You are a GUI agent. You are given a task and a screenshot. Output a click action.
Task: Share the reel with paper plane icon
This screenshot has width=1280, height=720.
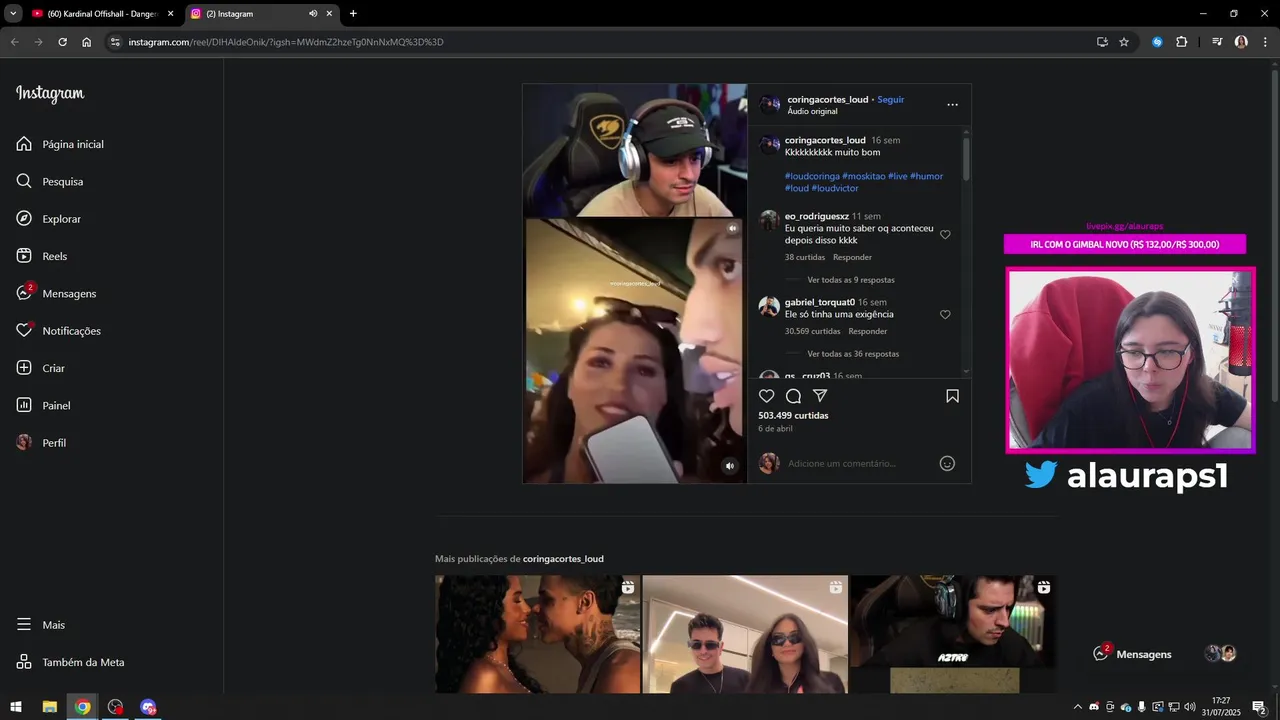[820, 396]
